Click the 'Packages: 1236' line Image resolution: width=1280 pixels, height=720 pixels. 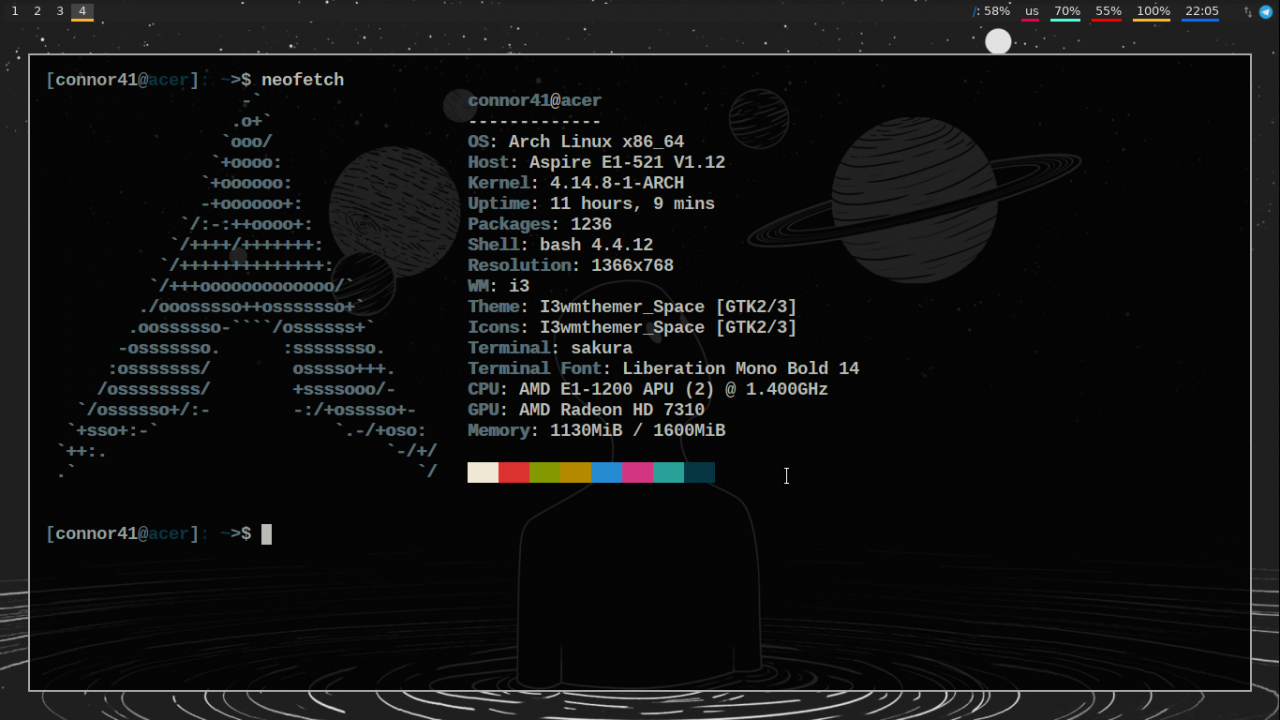(x=540, y=224)
